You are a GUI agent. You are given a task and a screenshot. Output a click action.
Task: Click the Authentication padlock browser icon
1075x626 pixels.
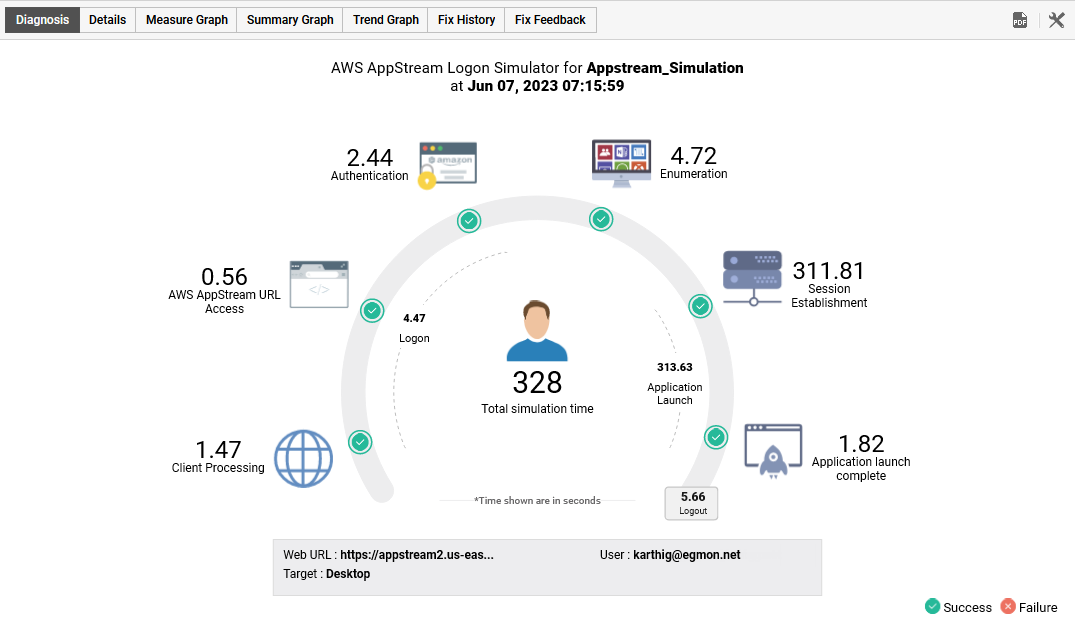[448, 165]
